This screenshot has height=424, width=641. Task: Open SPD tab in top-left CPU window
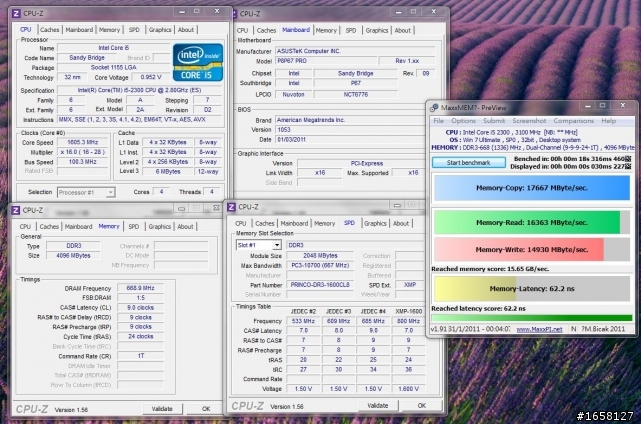coord(134,30)
